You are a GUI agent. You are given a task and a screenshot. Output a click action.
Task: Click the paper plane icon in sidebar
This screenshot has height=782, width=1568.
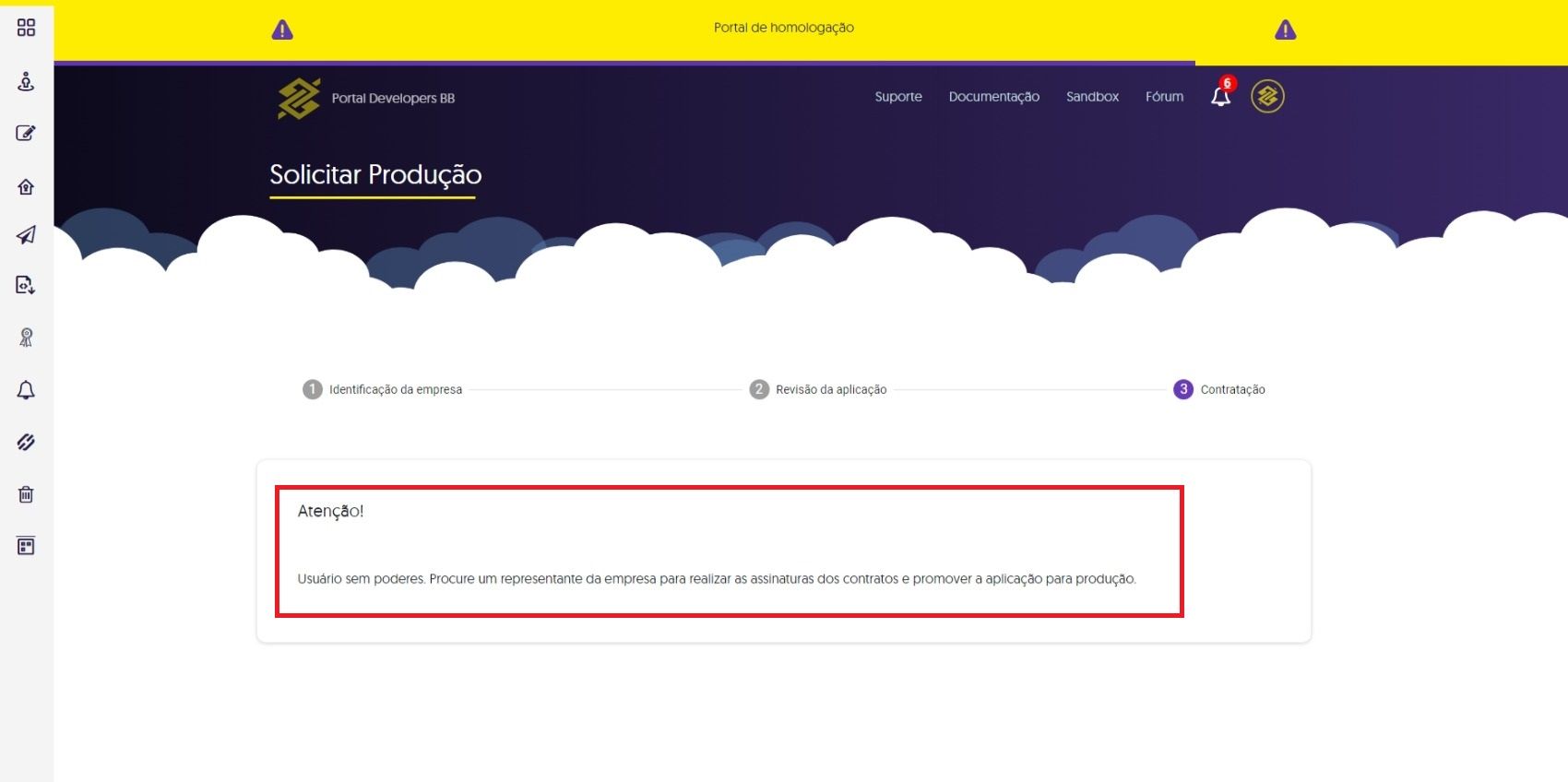(26, 235)
